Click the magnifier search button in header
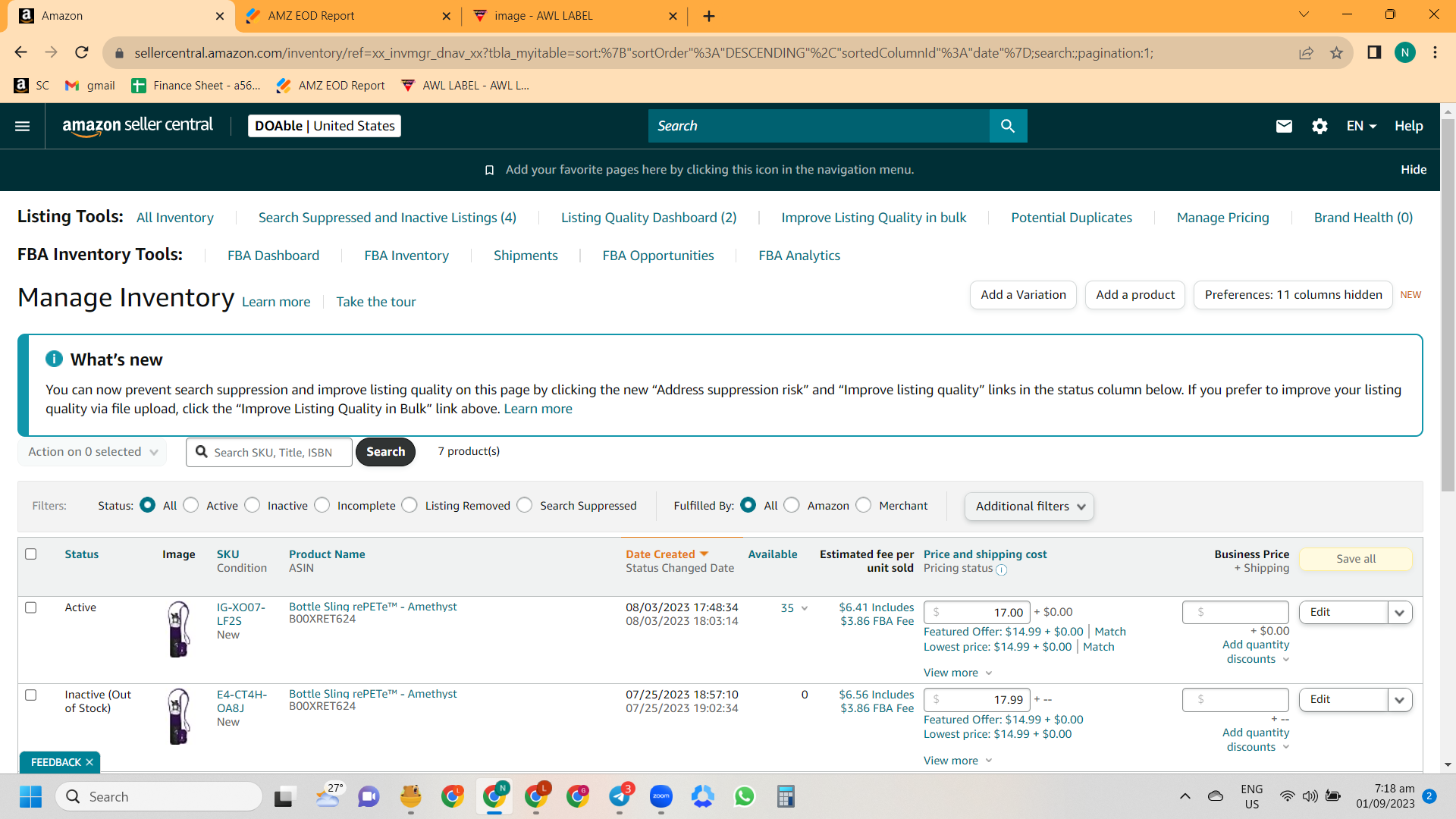Screen dimensions: 1456x819 click(x=1008, y=126)
